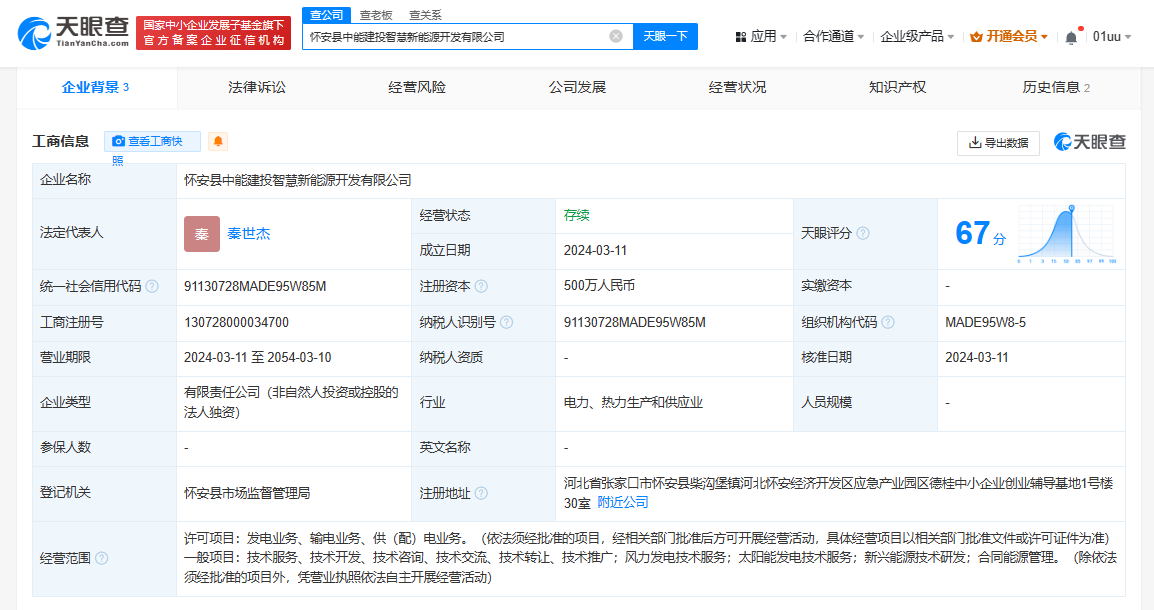
Task: Select the 经营风险 tab
Action: point(417,88)
